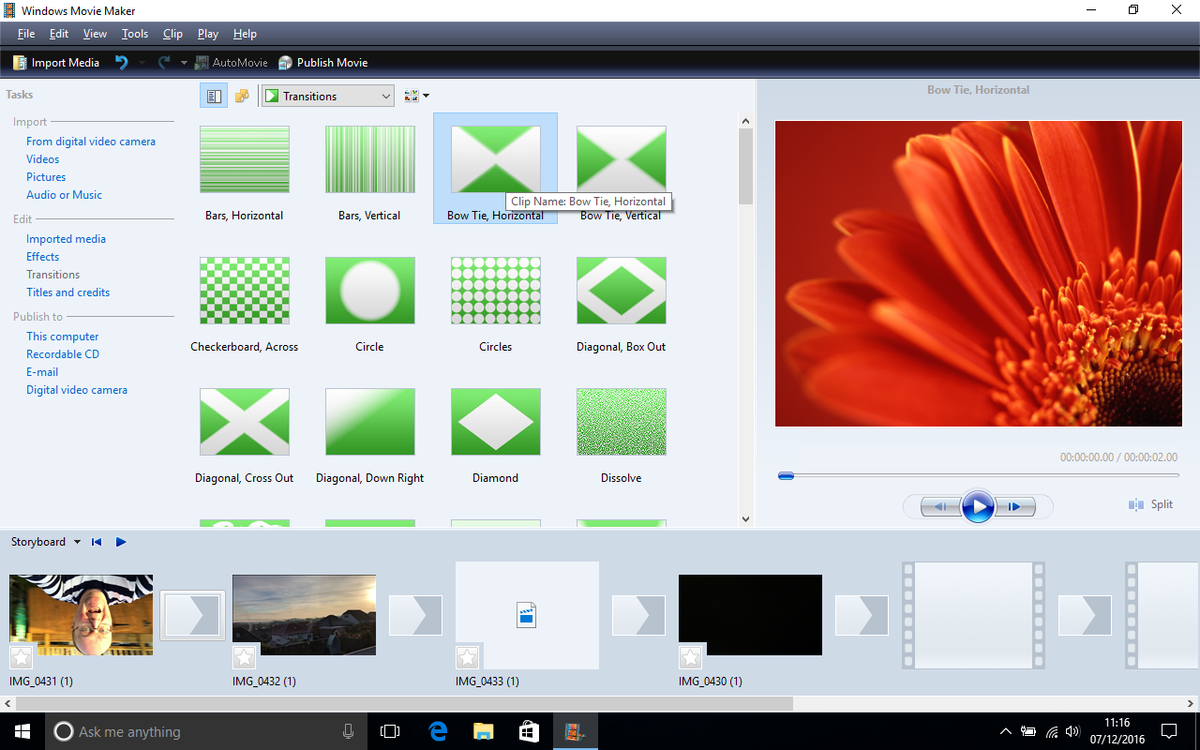The image size is (1200, 750).
Task: Open the Transitions location dropdown
Action: pos(387,95)
